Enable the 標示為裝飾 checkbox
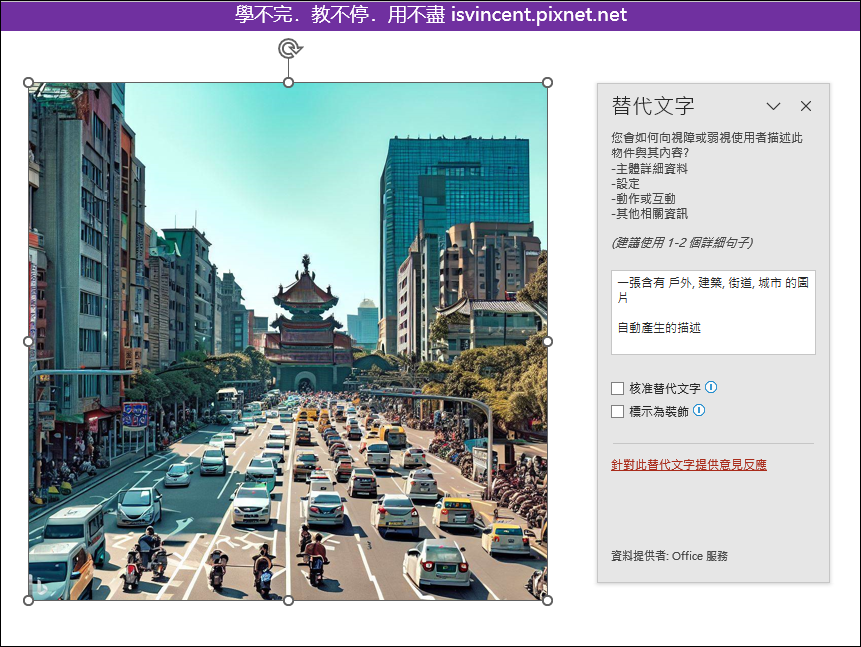The width and height of the screenshot is (861, 647). [x=617, y=411]
